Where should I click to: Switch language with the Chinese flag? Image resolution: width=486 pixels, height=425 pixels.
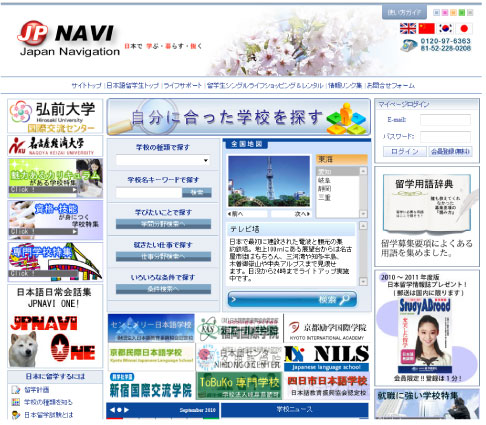(x=426, y=29)
